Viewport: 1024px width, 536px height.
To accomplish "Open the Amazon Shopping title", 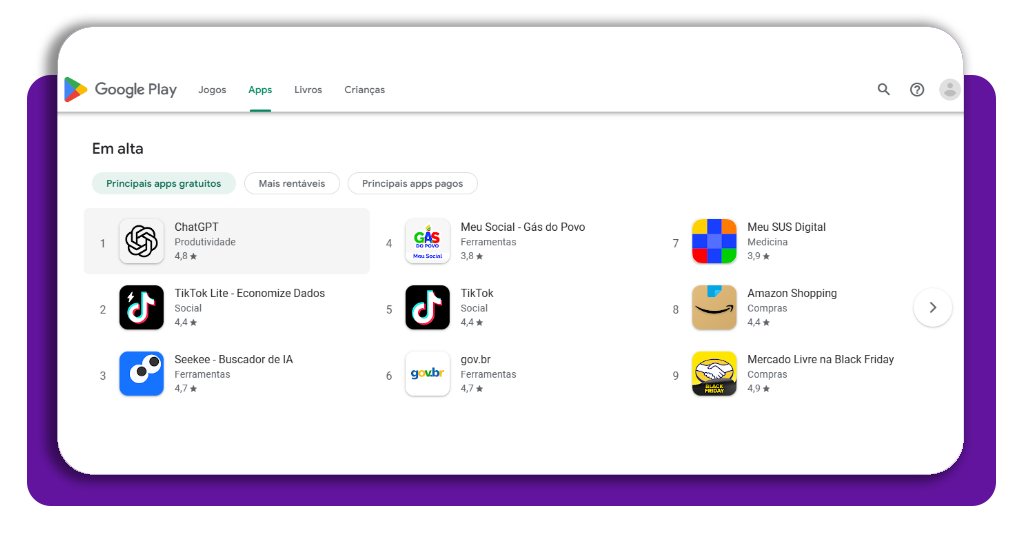I will pos(792,293).
